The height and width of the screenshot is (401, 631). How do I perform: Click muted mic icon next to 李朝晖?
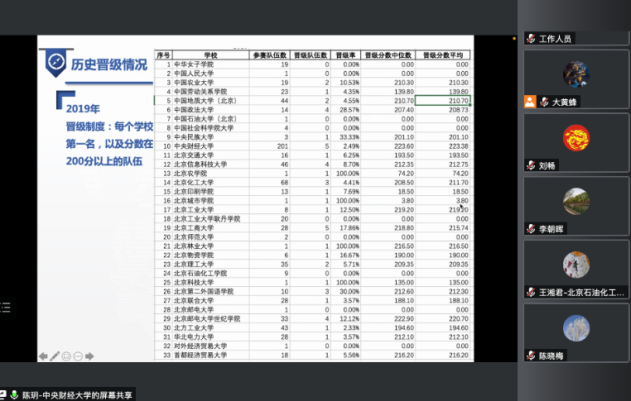pos(530,229)
